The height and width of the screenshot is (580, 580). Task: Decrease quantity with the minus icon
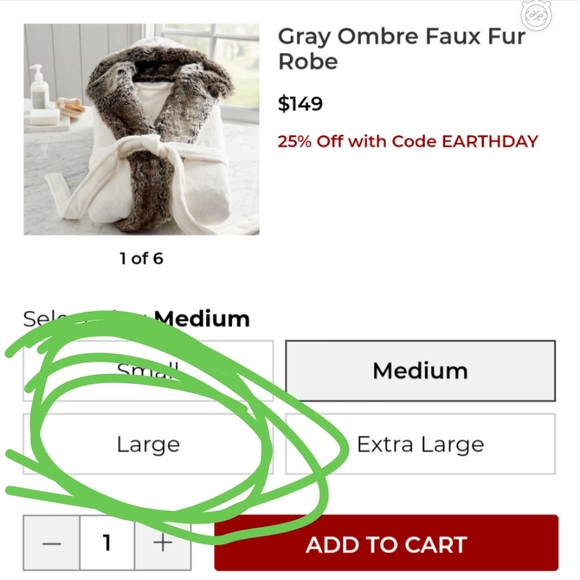click(51, 543)
